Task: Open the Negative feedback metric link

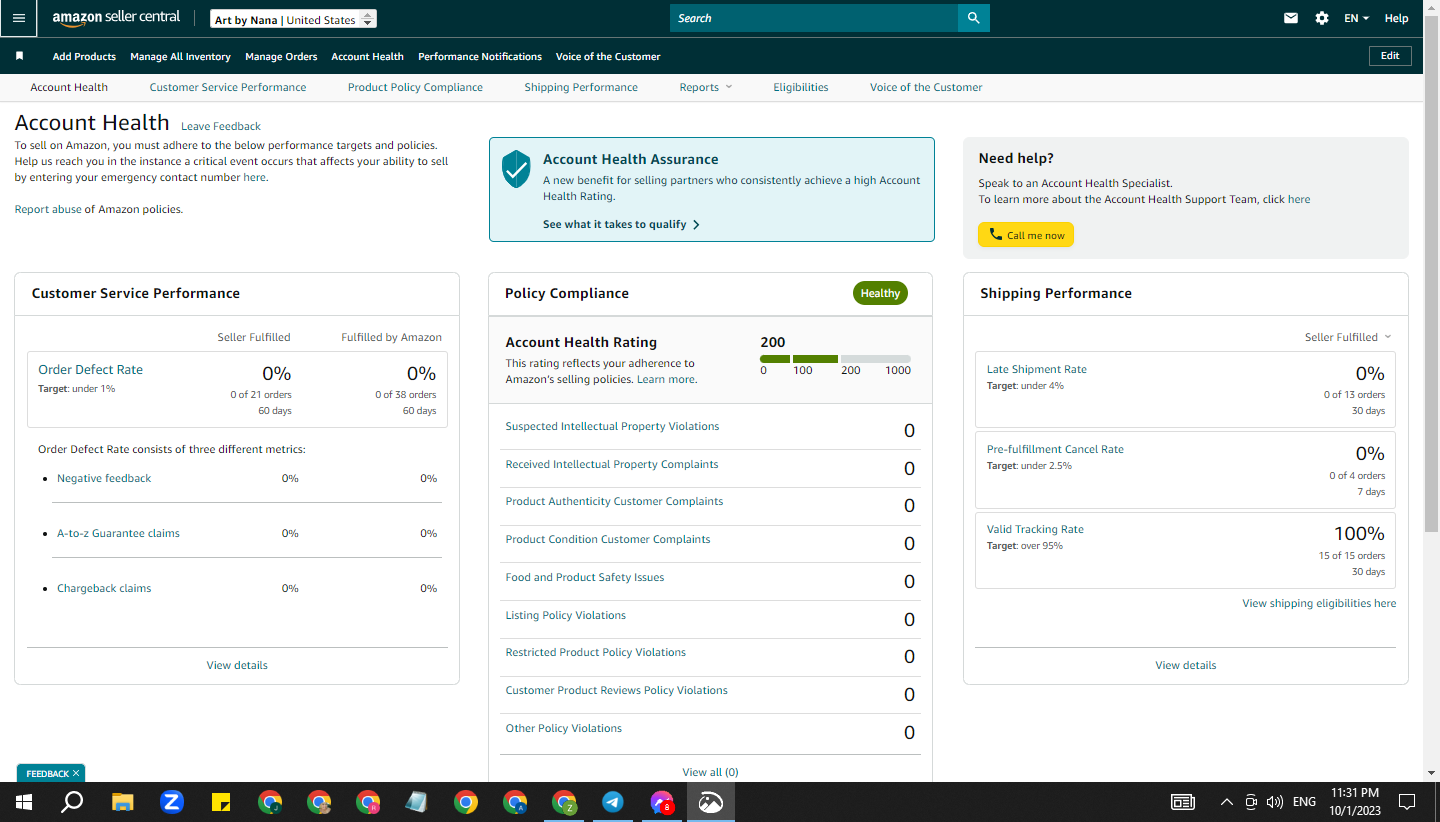Action: point(104,478)
